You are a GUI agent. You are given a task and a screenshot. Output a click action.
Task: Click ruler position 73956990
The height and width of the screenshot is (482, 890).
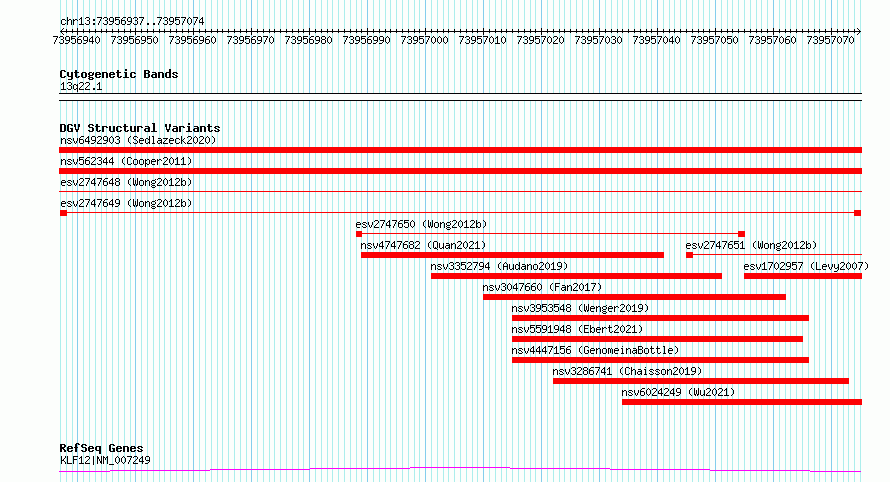click(366, 40)
